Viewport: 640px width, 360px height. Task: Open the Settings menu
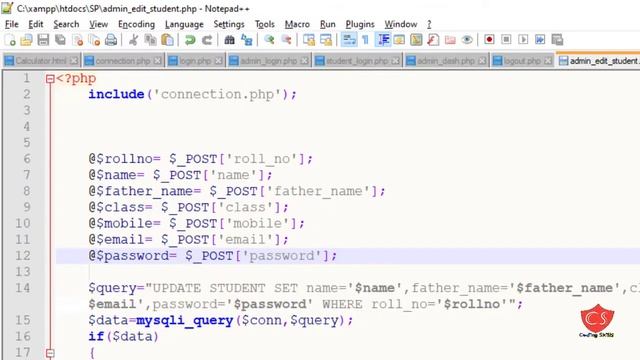(229, 24)
